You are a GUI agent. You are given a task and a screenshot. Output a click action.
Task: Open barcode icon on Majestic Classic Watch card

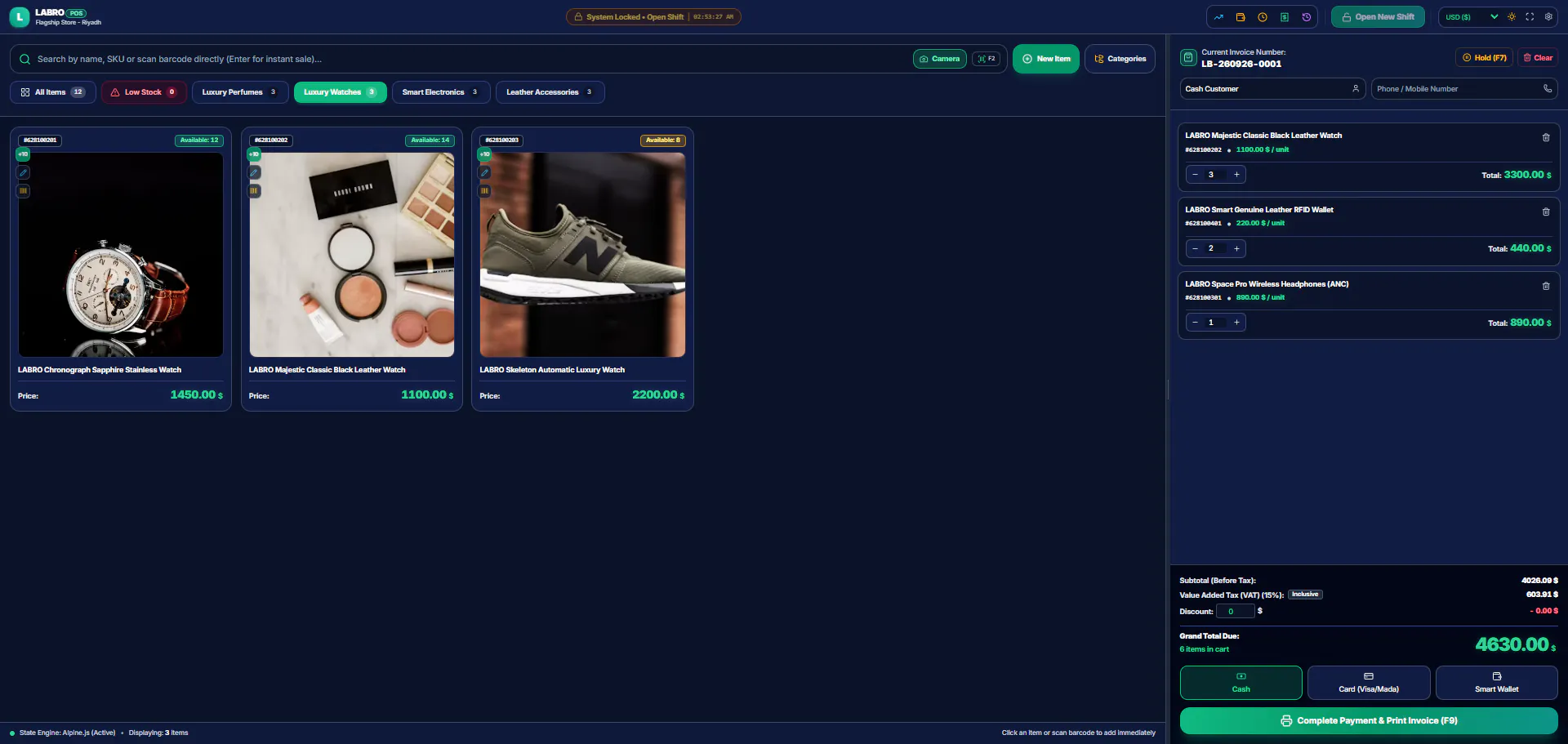coord(255,191)
